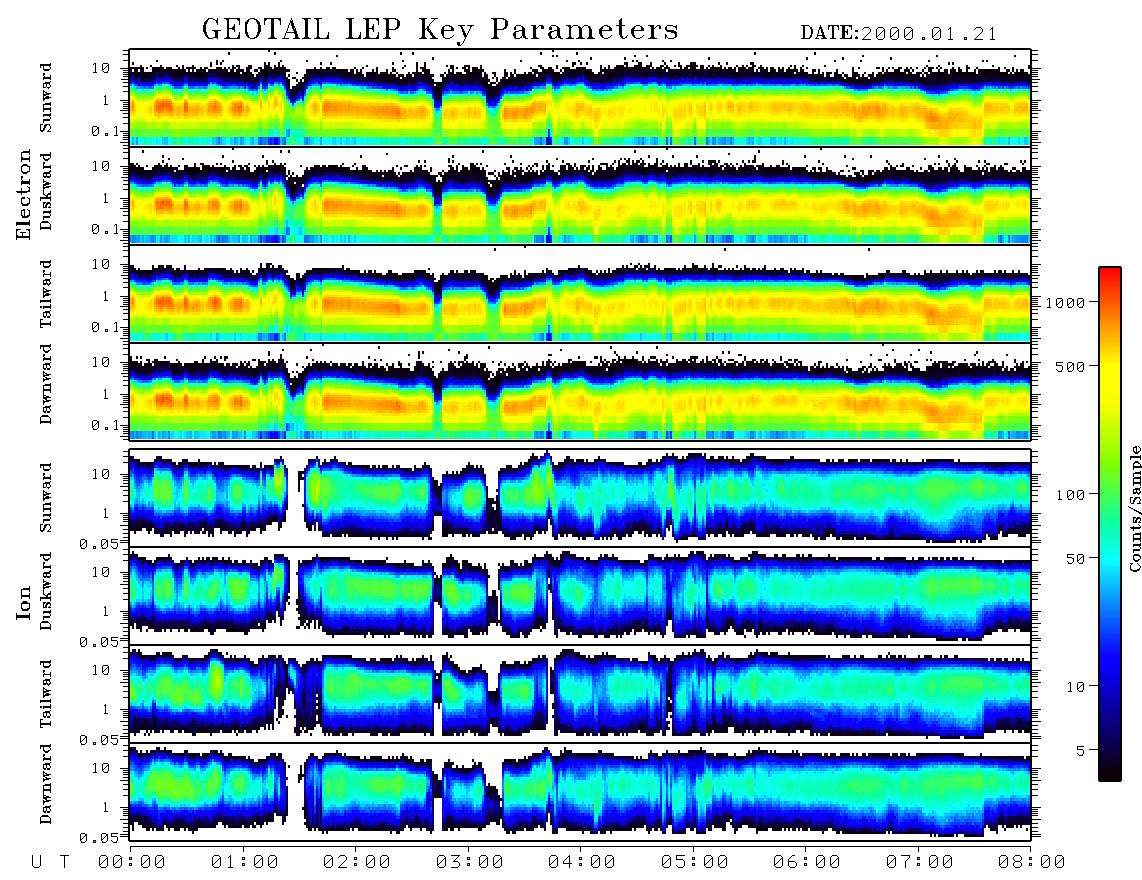The image size is (1142, 880).
Task: Click the colorbar '100' tick value
Action: point(1071,495)
